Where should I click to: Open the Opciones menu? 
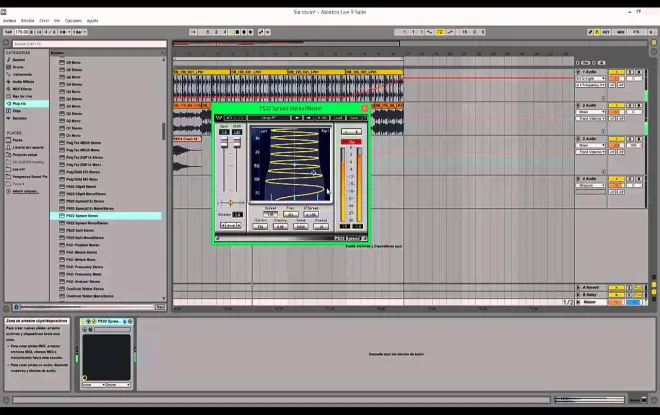[73, 21]
